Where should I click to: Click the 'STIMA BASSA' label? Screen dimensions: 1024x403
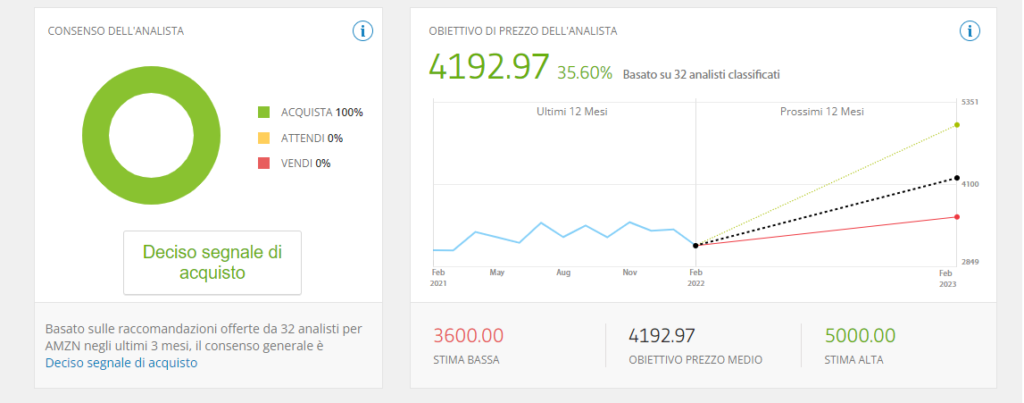[x=466, y=360]
